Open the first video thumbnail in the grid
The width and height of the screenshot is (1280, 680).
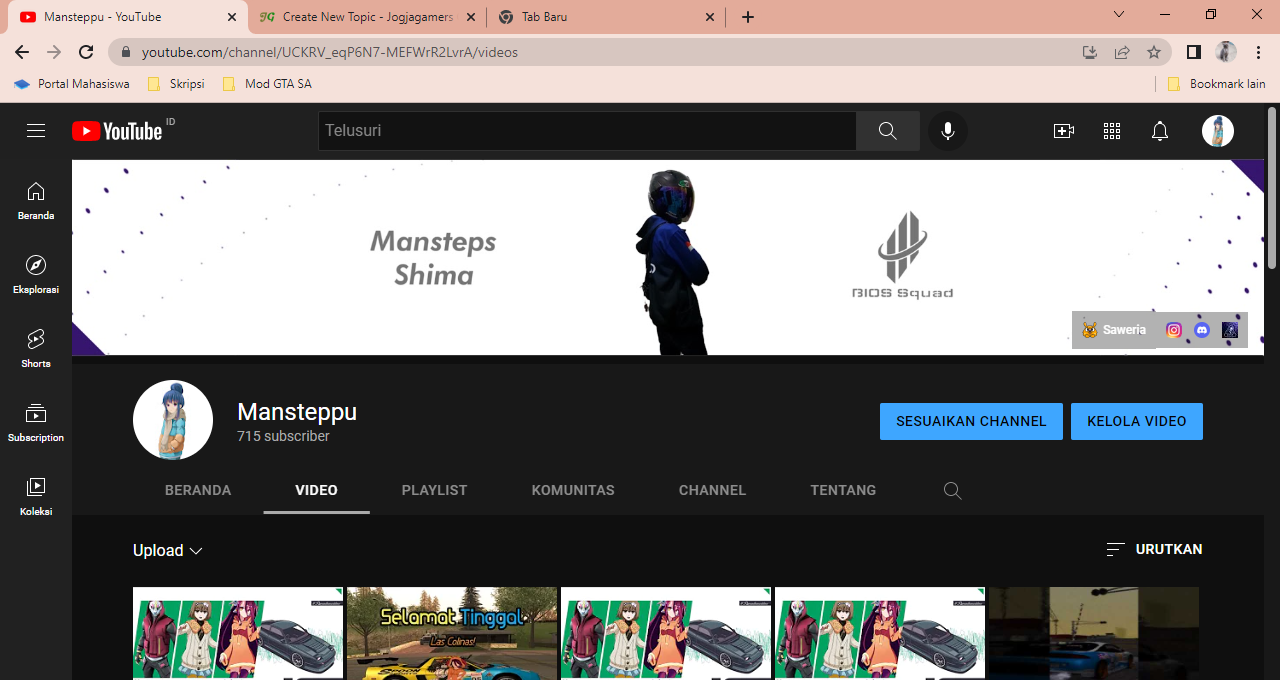coord(238,634)
